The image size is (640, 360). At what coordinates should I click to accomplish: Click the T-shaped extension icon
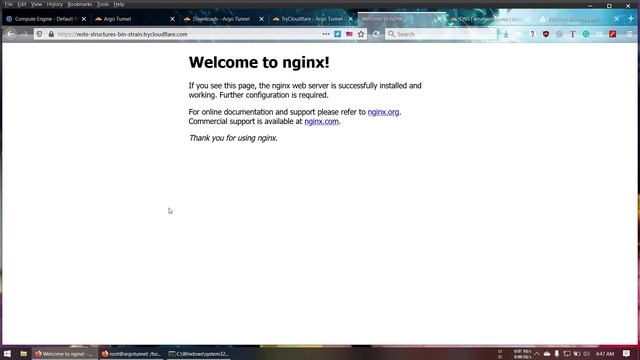click(573, 34)
